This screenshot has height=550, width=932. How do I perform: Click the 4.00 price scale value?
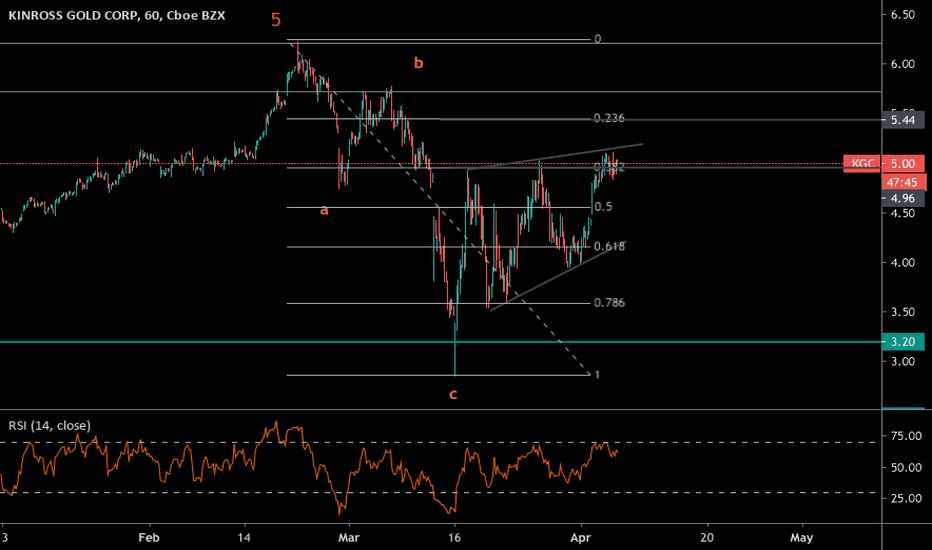point(903,262)
